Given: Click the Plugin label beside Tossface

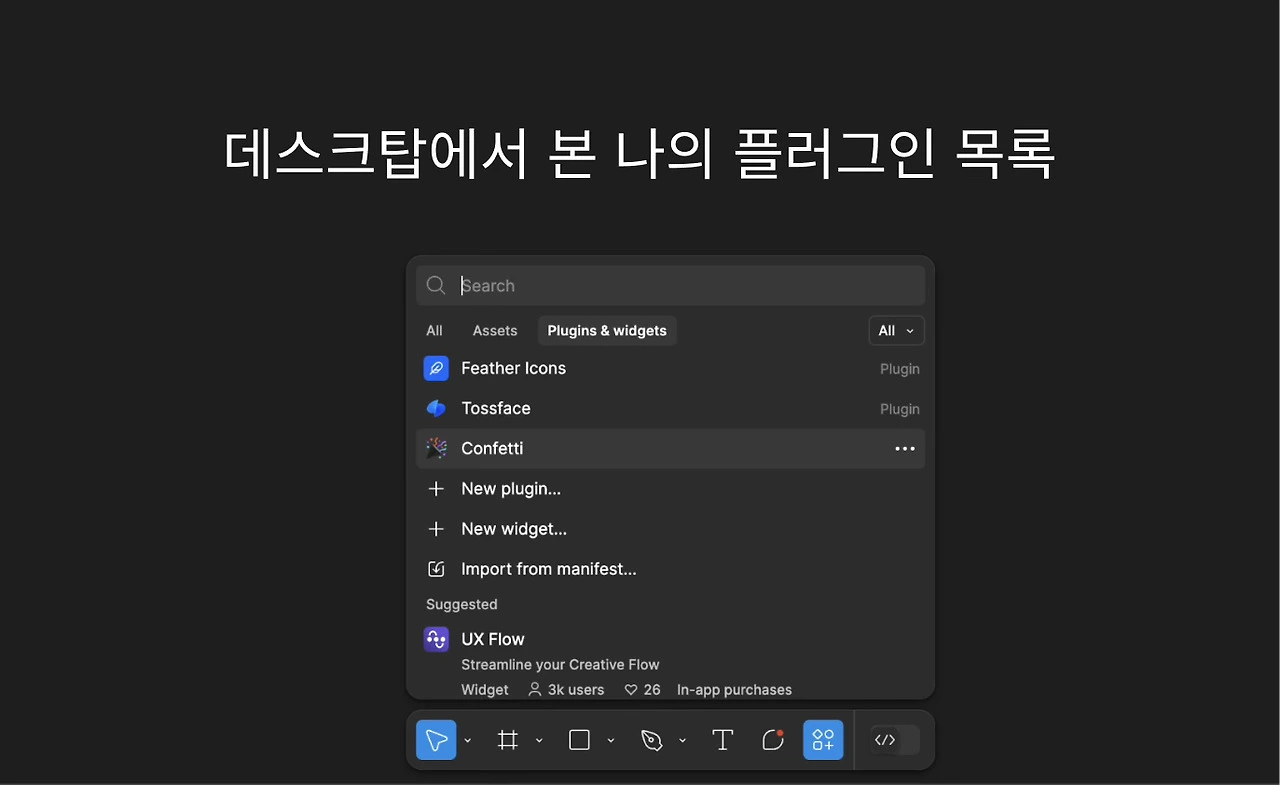Looking at the screenshot, I should click(900, 409).
